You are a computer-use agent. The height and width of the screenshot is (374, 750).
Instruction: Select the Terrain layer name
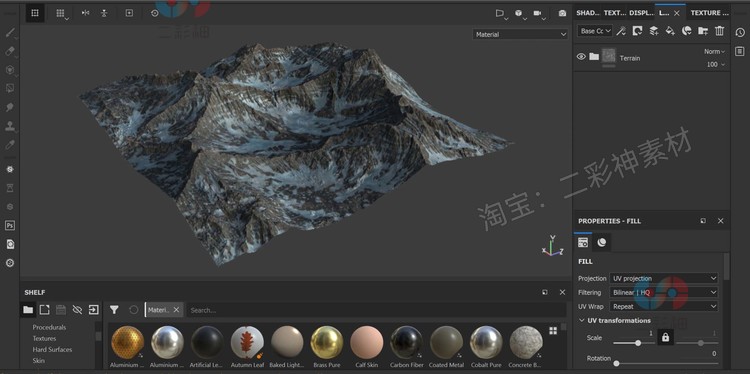630,58
